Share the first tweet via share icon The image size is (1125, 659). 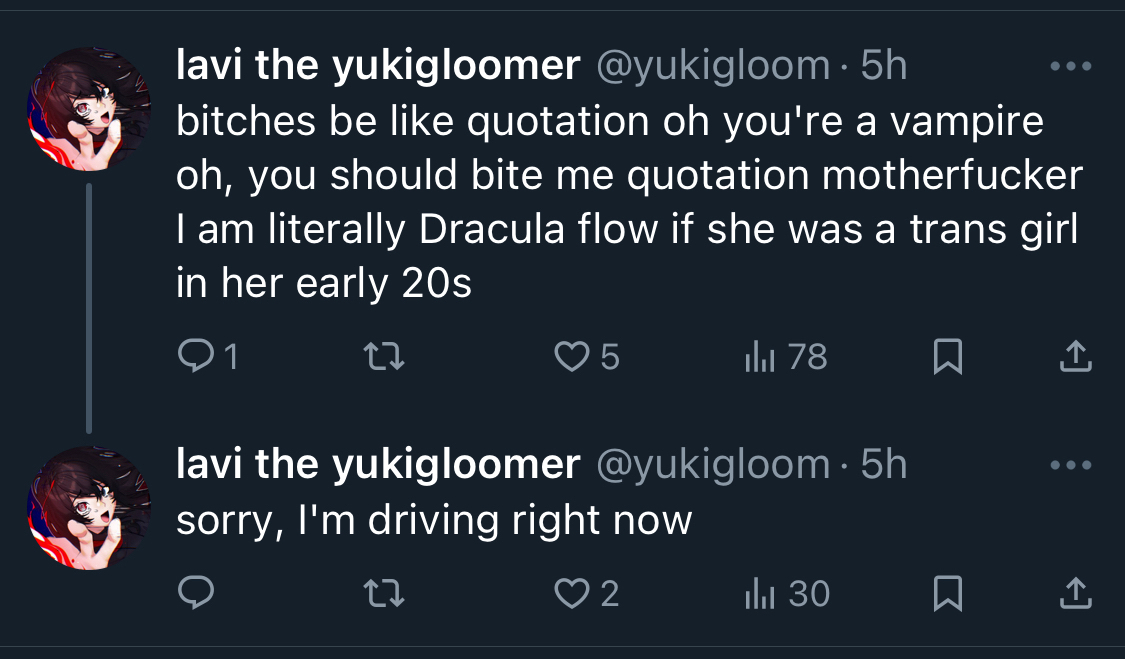tap(1074, 355)
